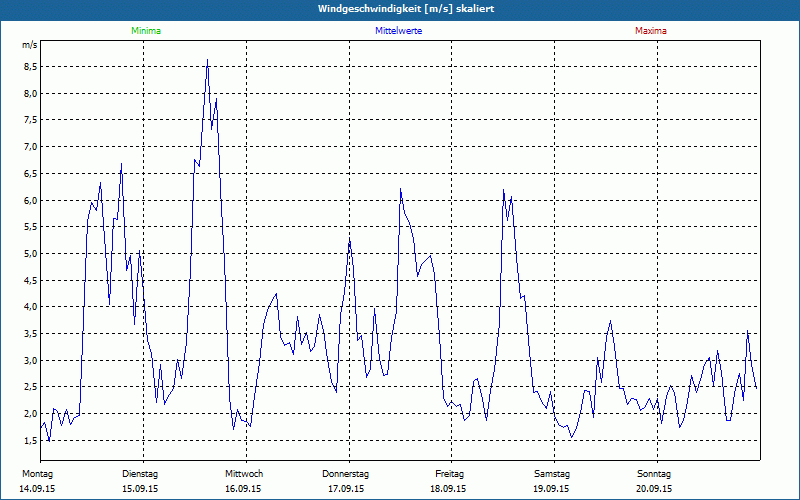Click the 5,5 y-axis value
The width and height of the screenshot is (800, 500).
pyautogui.click(x=29, y=227)
